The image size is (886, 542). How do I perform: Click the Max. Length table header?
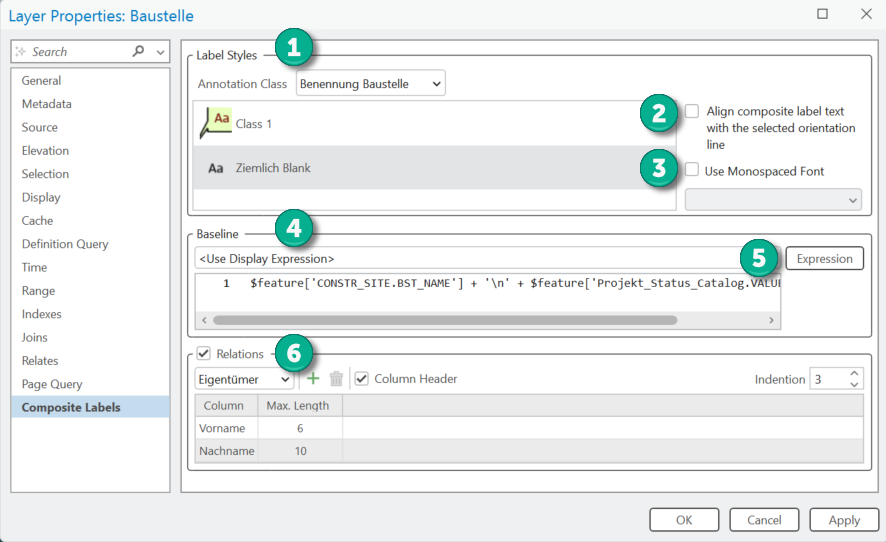(300, 406)
